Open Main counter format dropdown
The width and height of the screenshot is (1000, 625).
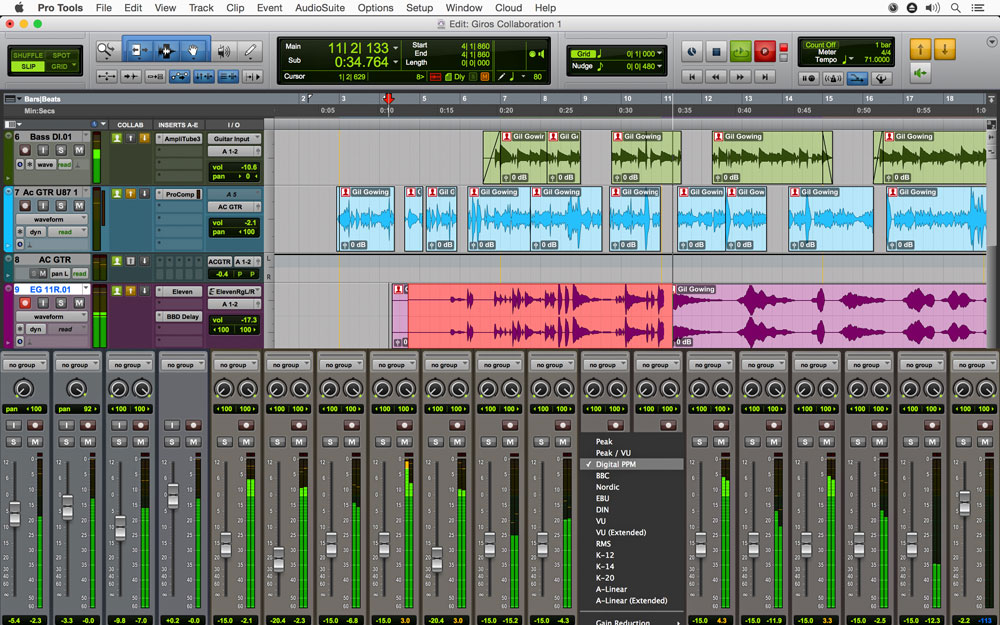396,48
